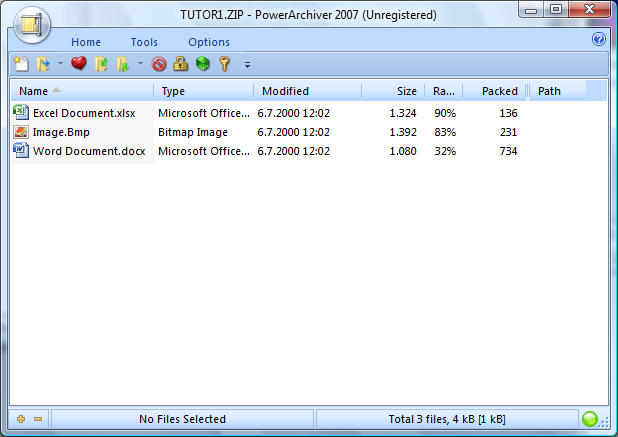The height and width of the screenshot is (437, 618).
Task: Click the minus Deselect icon
Action: 38,419
